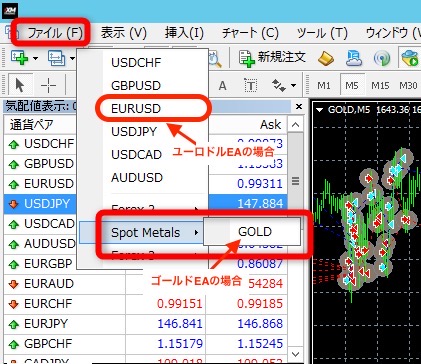Click the 新規注文 new order button
Viewport: 421px width, 364px height.
272,58
